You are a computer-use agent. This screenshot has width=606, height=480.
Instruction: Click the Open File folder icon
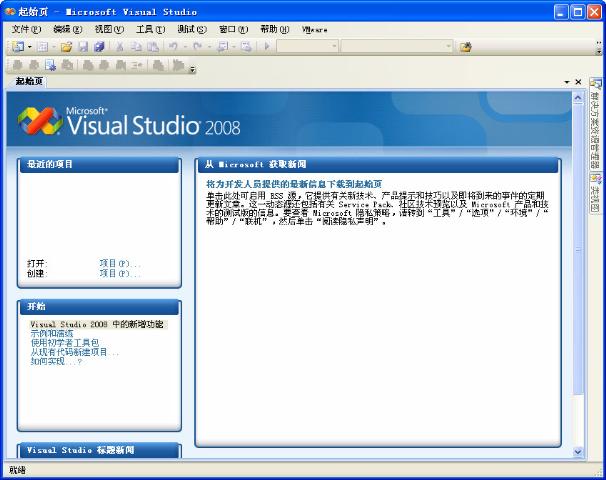(66, 47)
